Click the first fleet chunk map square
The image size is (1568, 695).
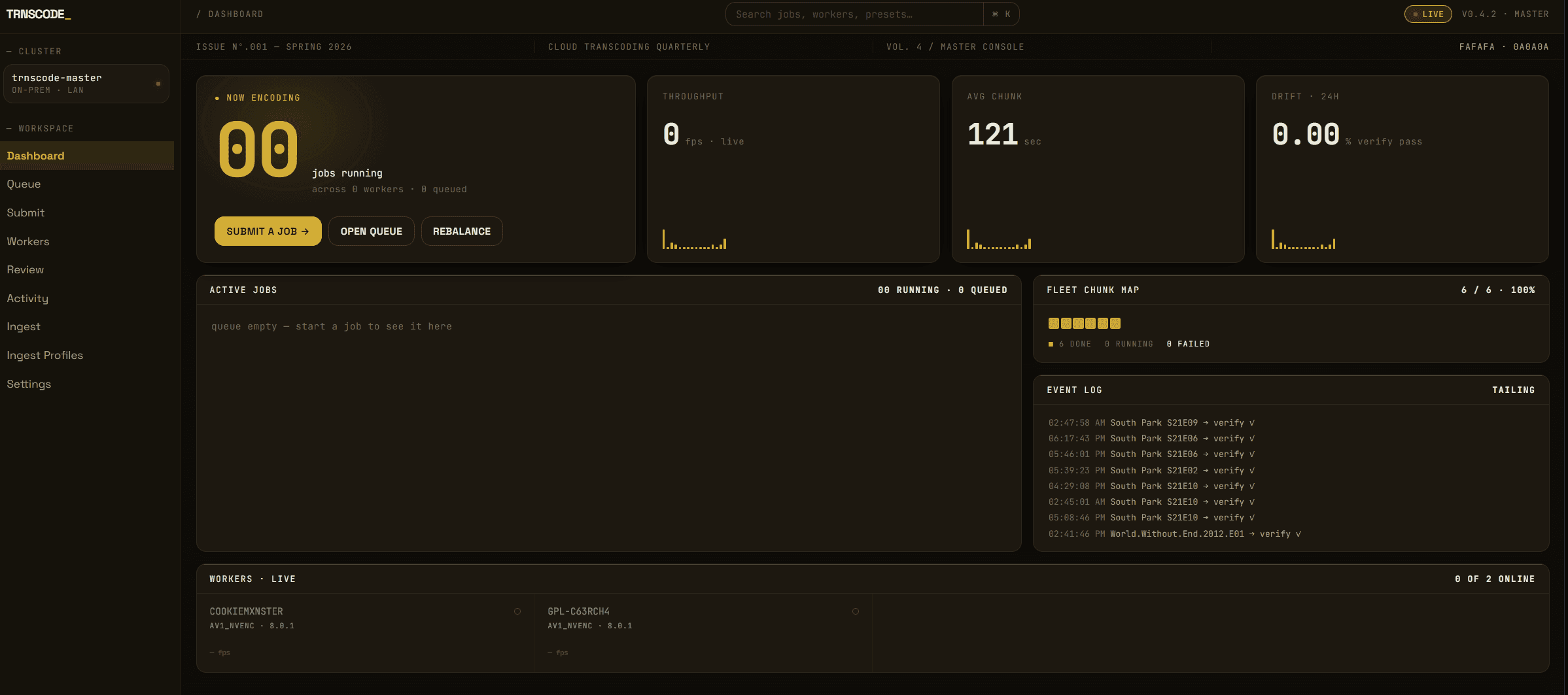(x=1054, y=323)
